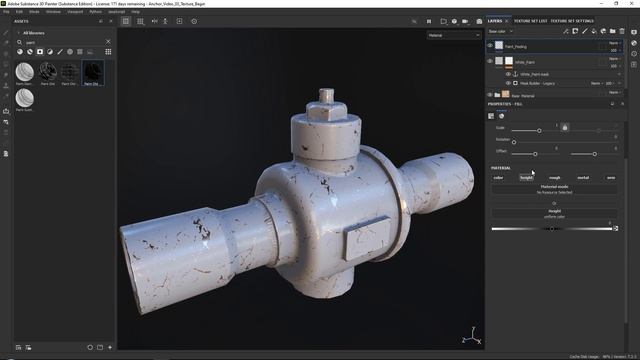
Task: Hide the Paint_Peeling layer
Action: pyautogui.click(x=490, y=46)
